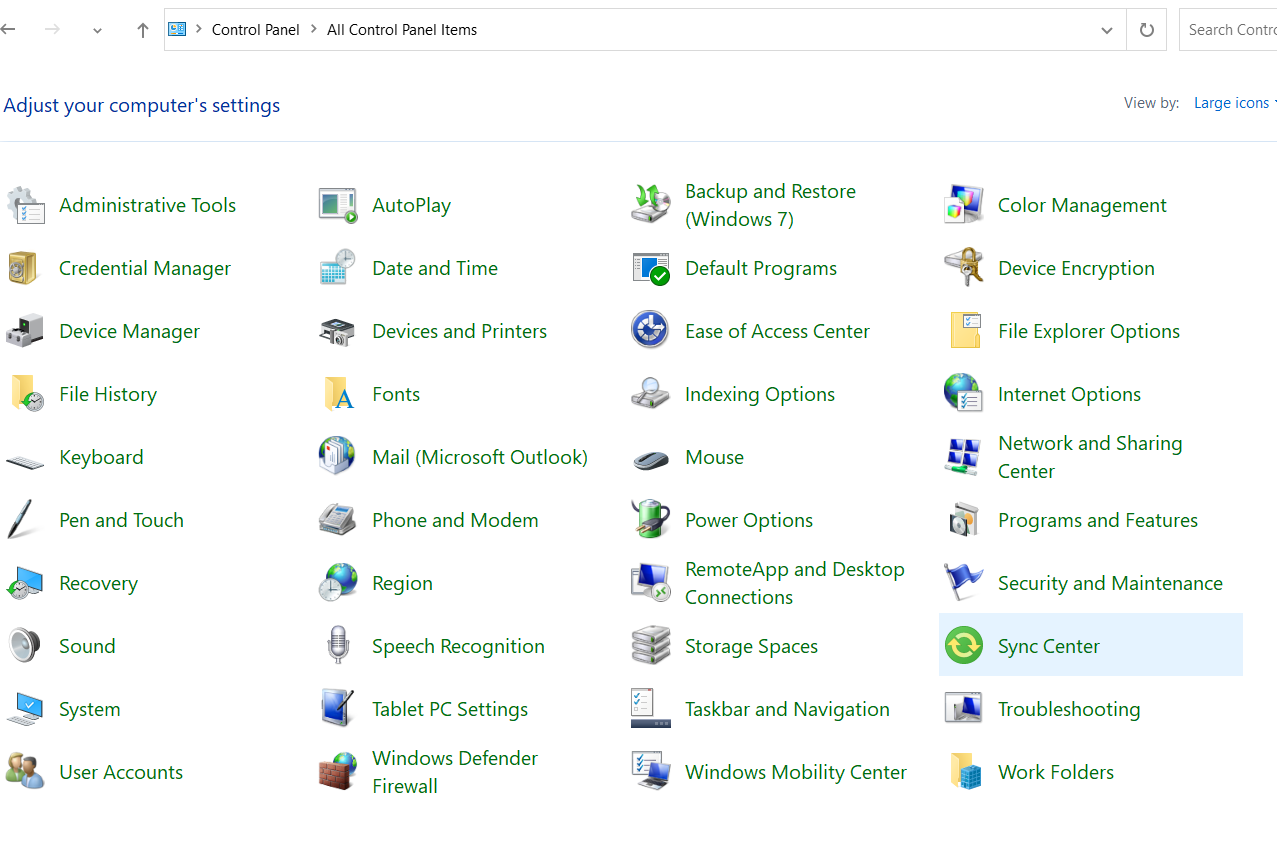The image size is (1277, 851).
Task: Click the Search Control Panel field
Action: pyautogui.click(x=1228, y=30)
